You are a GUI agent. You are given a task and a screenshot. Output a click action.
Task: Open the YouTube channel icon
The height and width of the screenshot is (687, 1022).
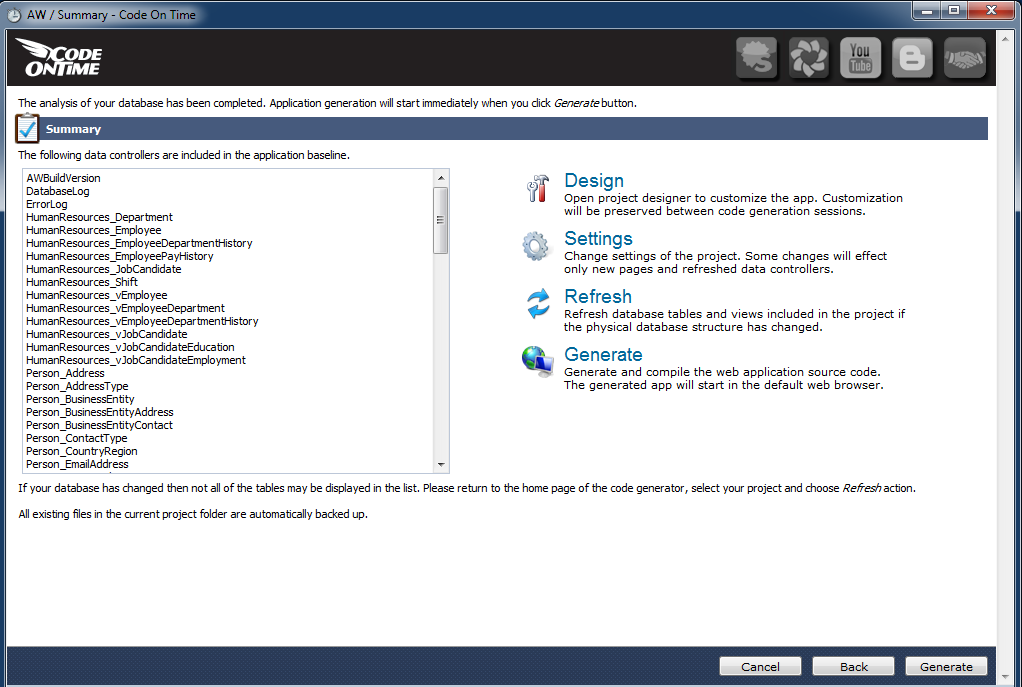click(860, 58)
